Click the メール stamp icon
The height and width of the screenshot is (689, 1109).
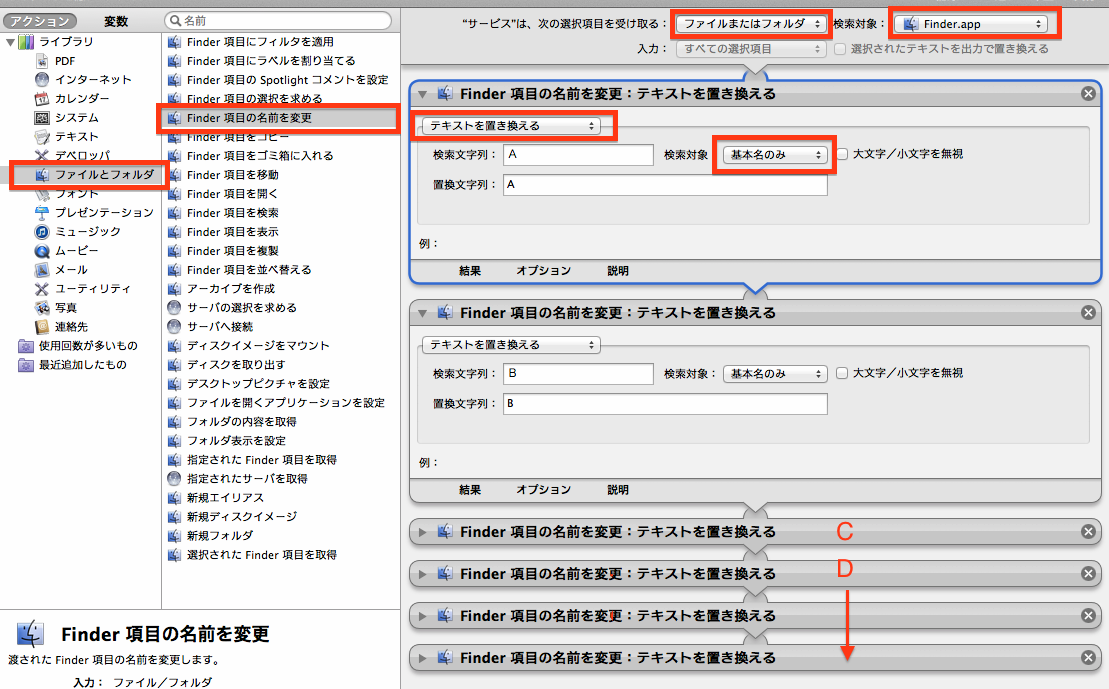point(42,270)
